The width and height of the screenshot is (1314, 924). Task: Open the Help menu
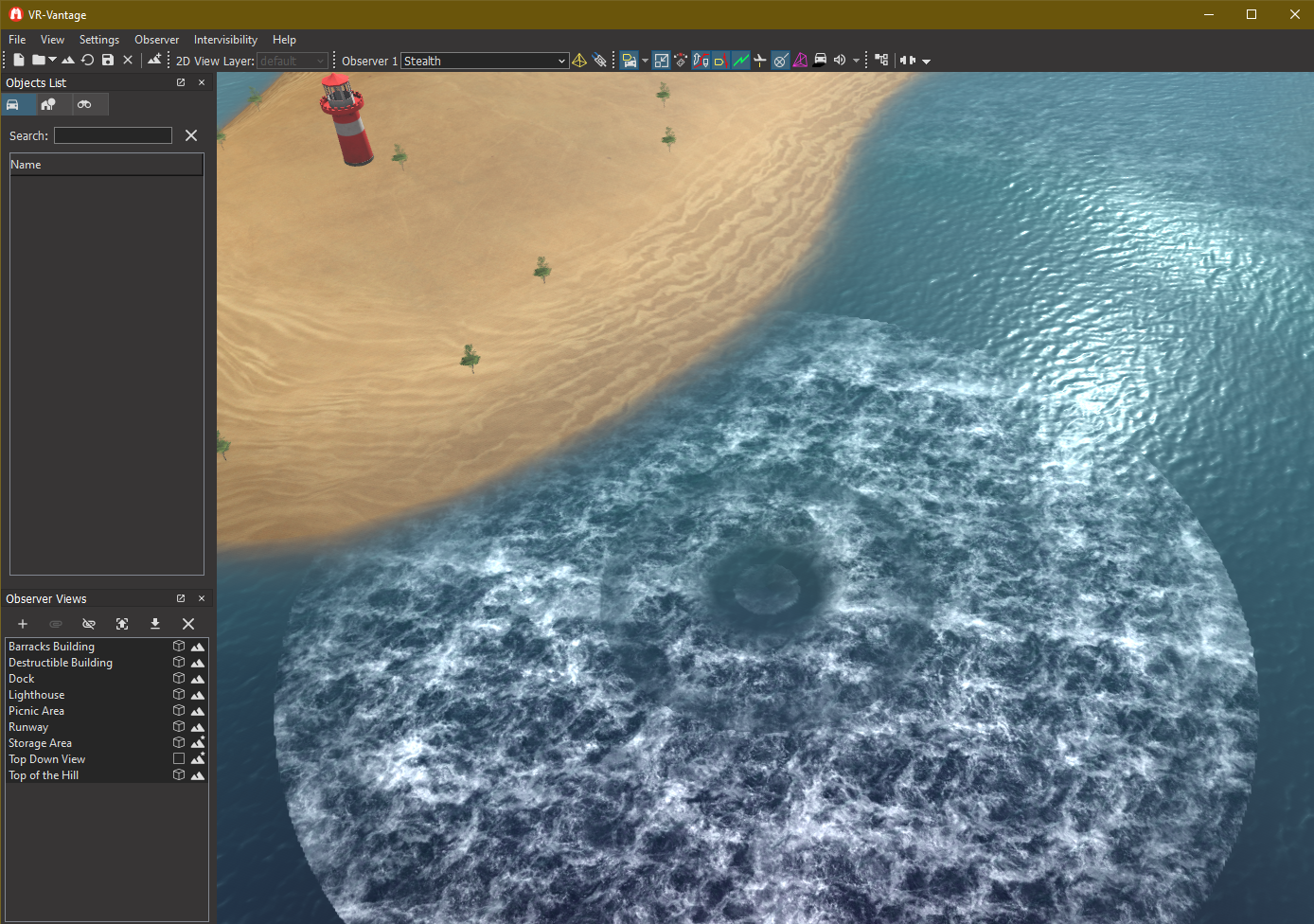(284, 40)
